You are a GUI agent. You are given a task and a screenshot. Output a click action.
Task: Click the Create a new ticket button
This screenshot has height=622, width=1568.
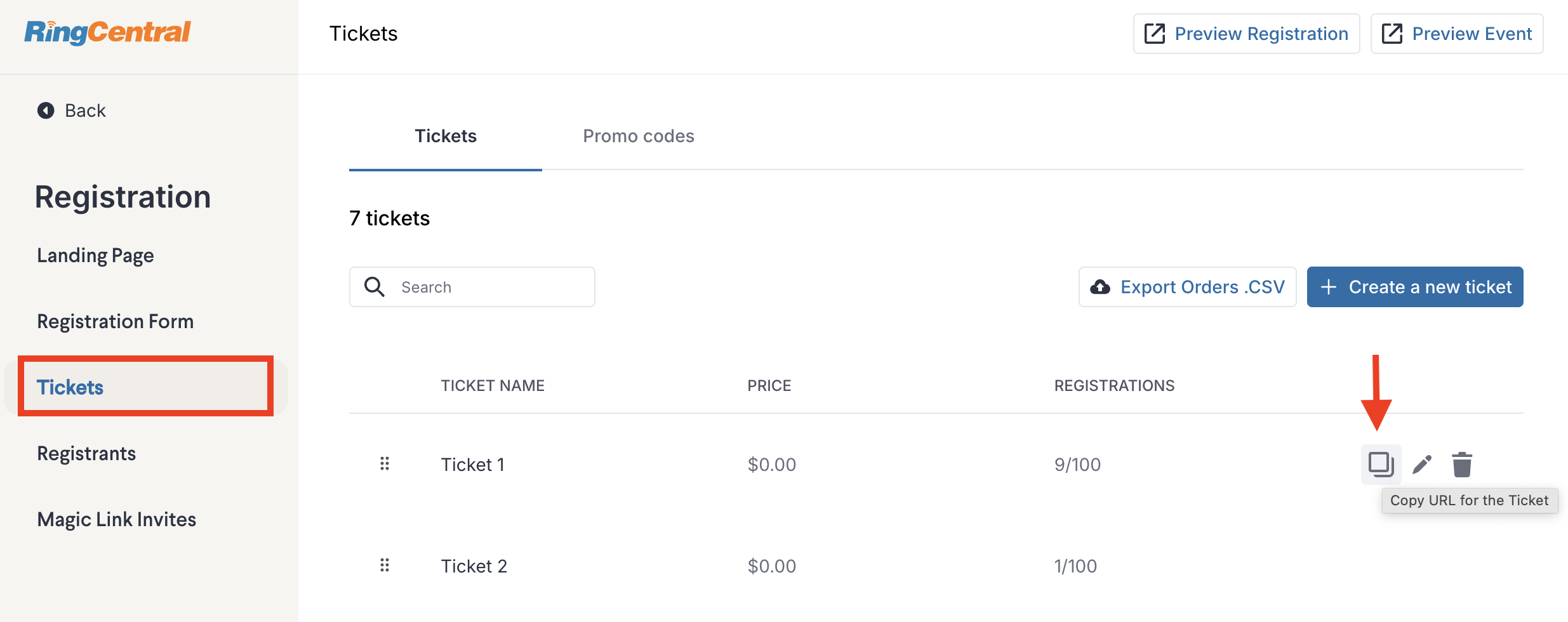pyautogui.click(x=1415, y=287)
